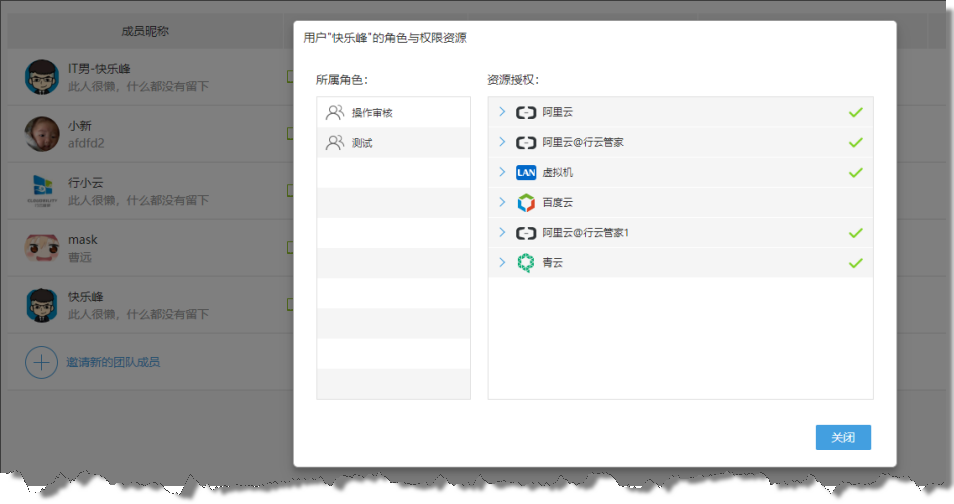Click the 百度云 hexagon logo icon
This screenshot has width=954, height=504.
pos(526,203)
